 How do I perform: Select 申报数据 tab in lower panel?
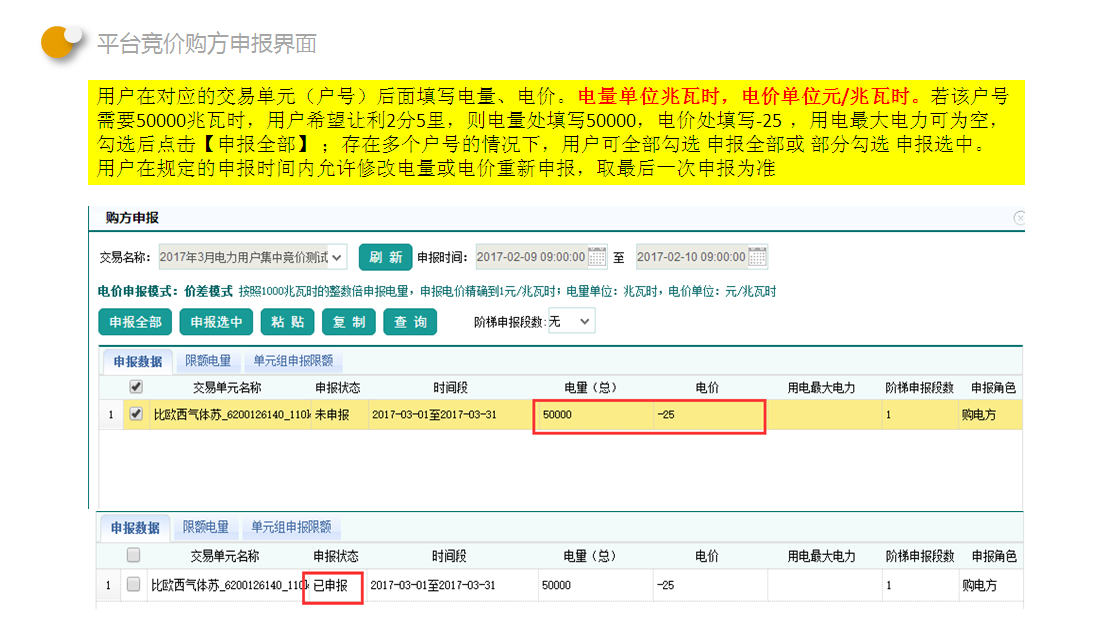[x=135, y=527]
